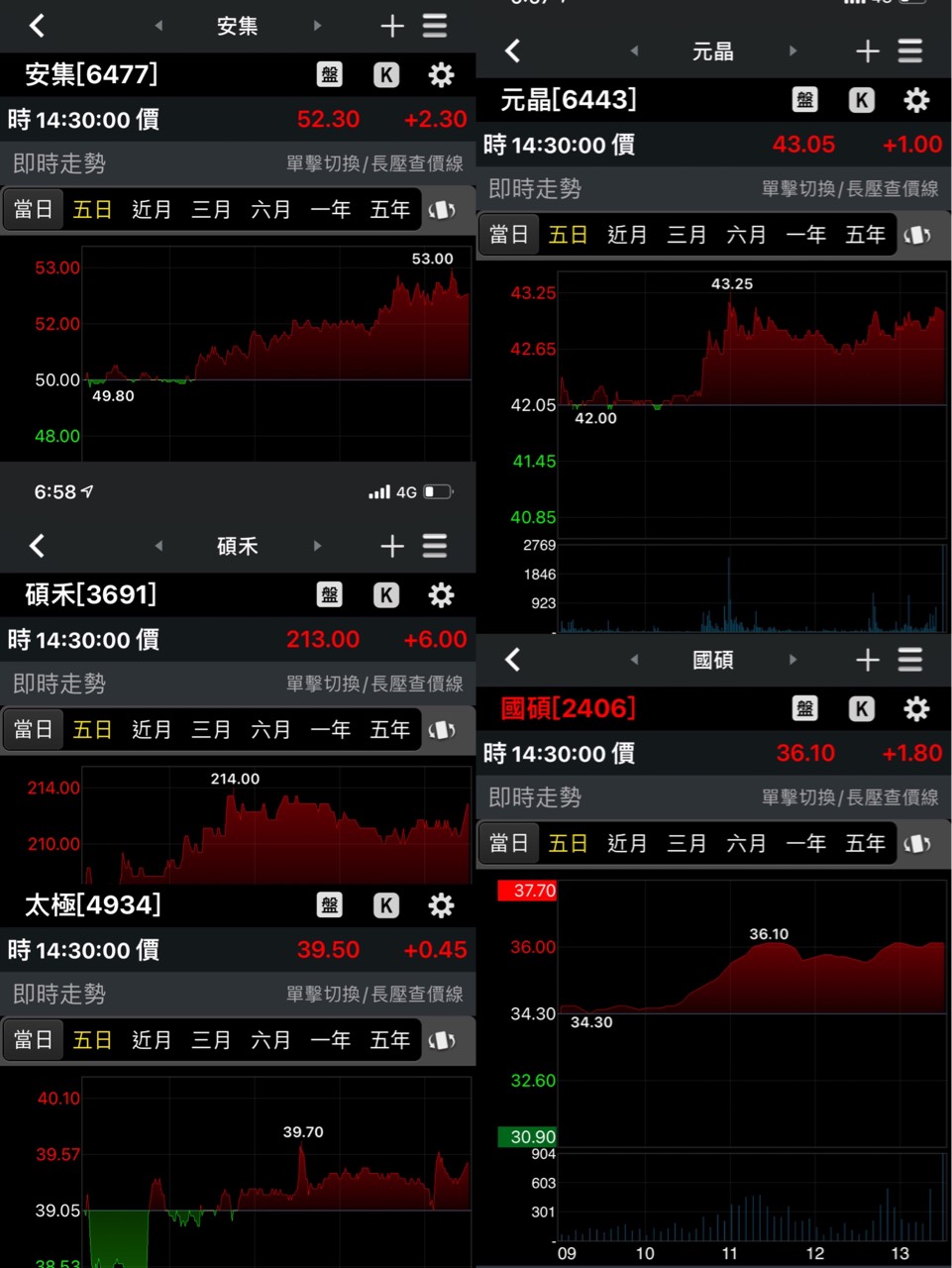Tap K-line icon beside 元晶[6443]
Image resolution: width=952 pixels, height=1268 pixels.
[861, 100]
